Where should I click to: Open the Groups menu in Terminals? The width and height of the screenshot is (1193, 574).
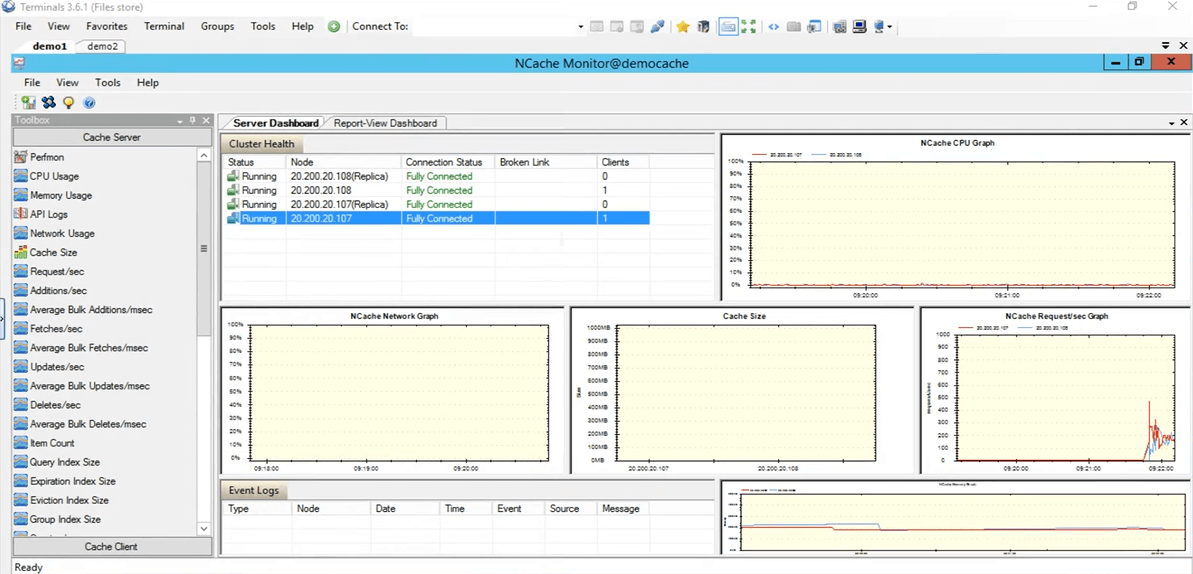click(x=217, y=26)
